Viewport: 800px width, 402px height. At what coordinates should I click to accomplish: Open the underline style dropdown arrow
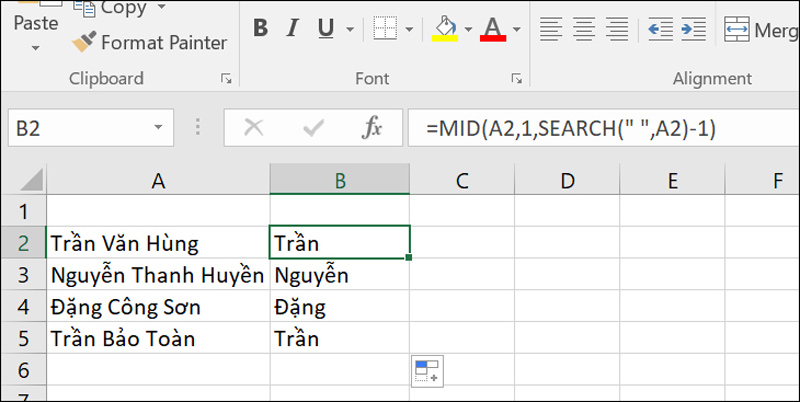[x=350, y=29]
